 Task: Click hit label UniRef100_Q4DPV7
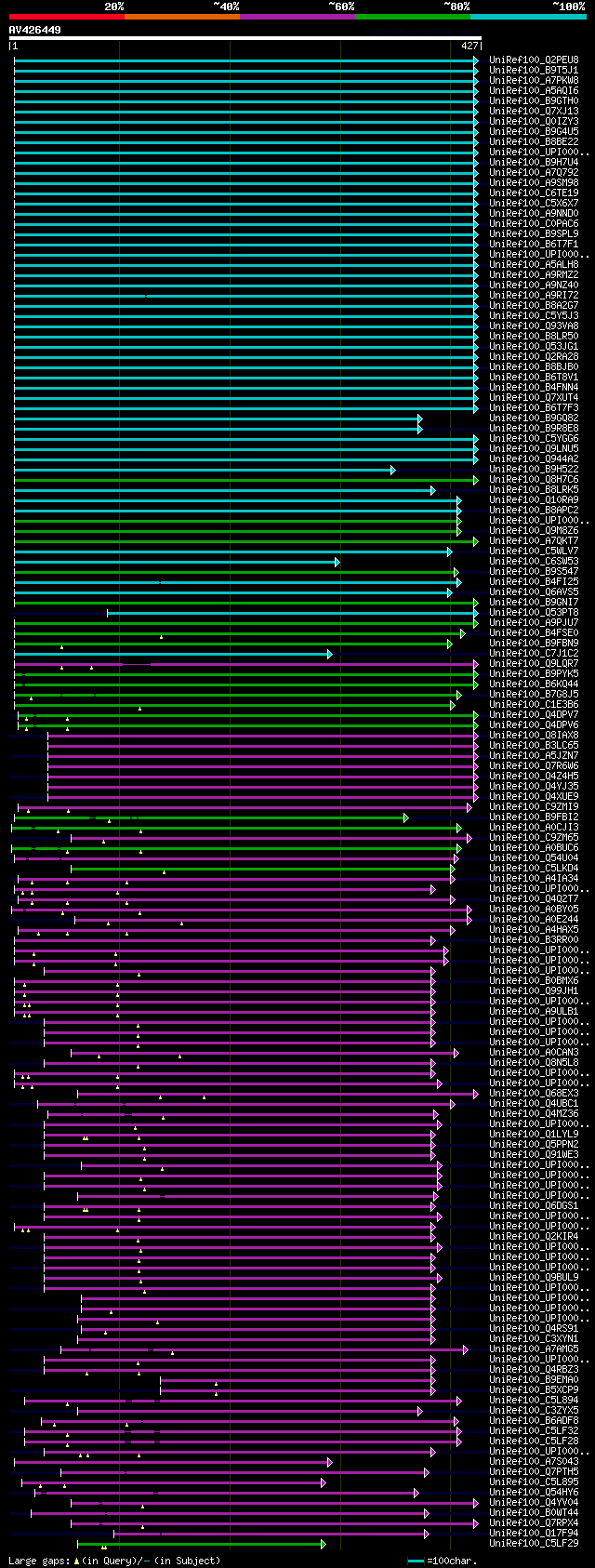534,714
